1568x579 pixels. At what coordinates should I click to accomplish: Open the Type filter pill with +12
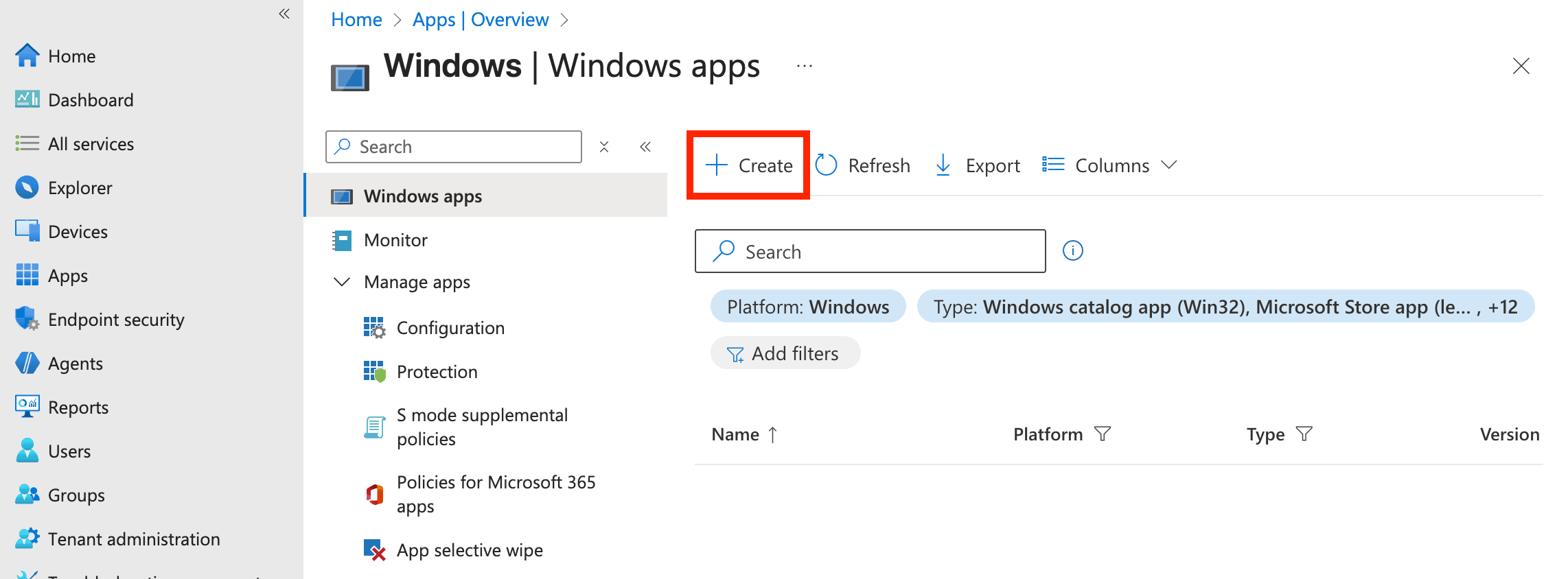1225,307
